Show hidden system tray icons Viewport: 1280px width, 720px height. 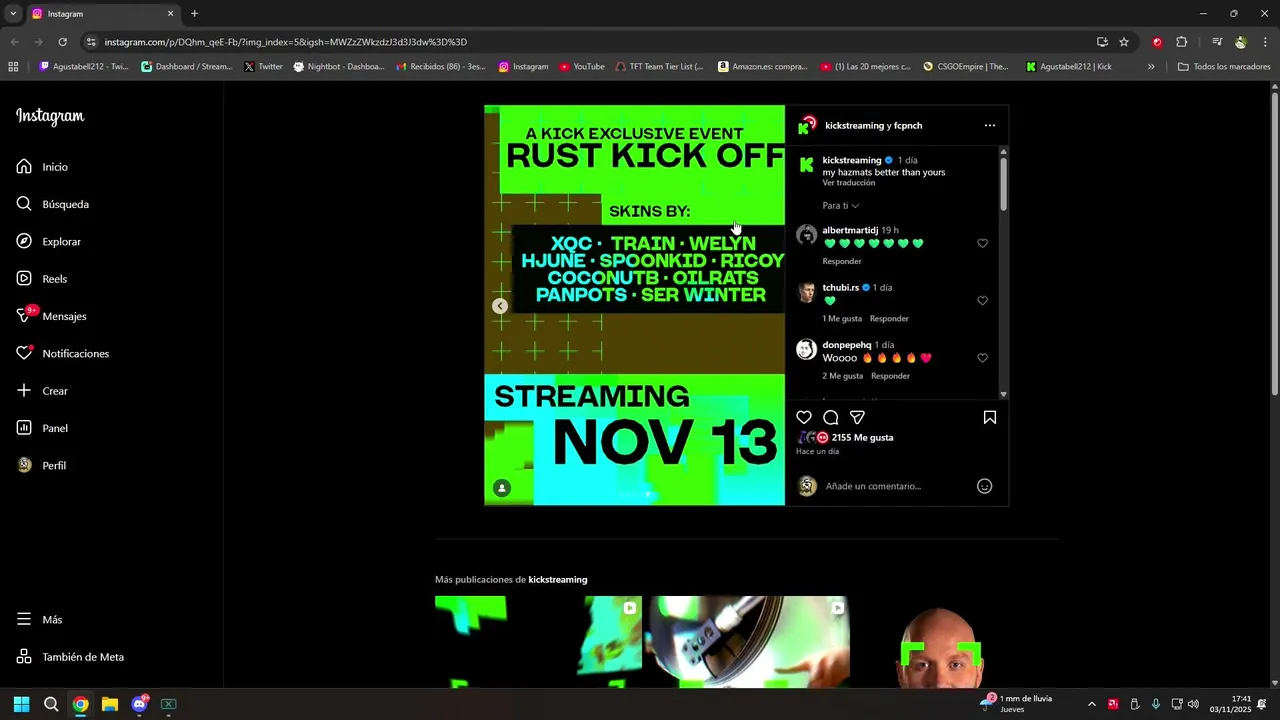coord(1091,704)
